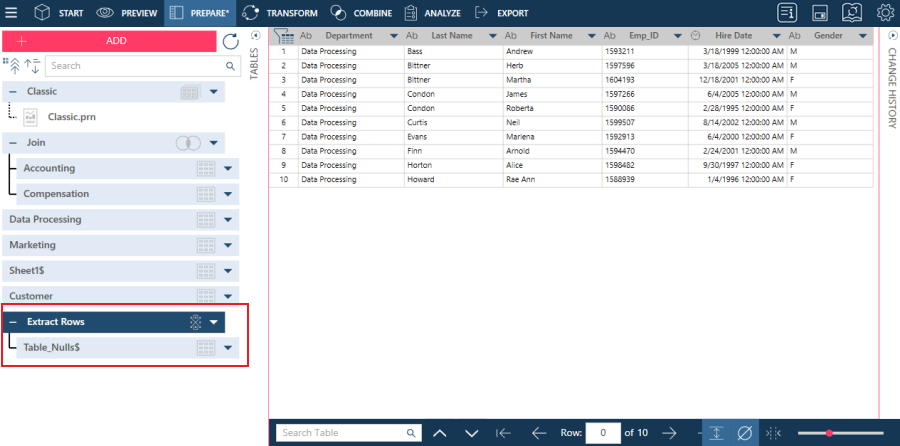Open the settings gear icon
The image size is (900, 446).
886,13
